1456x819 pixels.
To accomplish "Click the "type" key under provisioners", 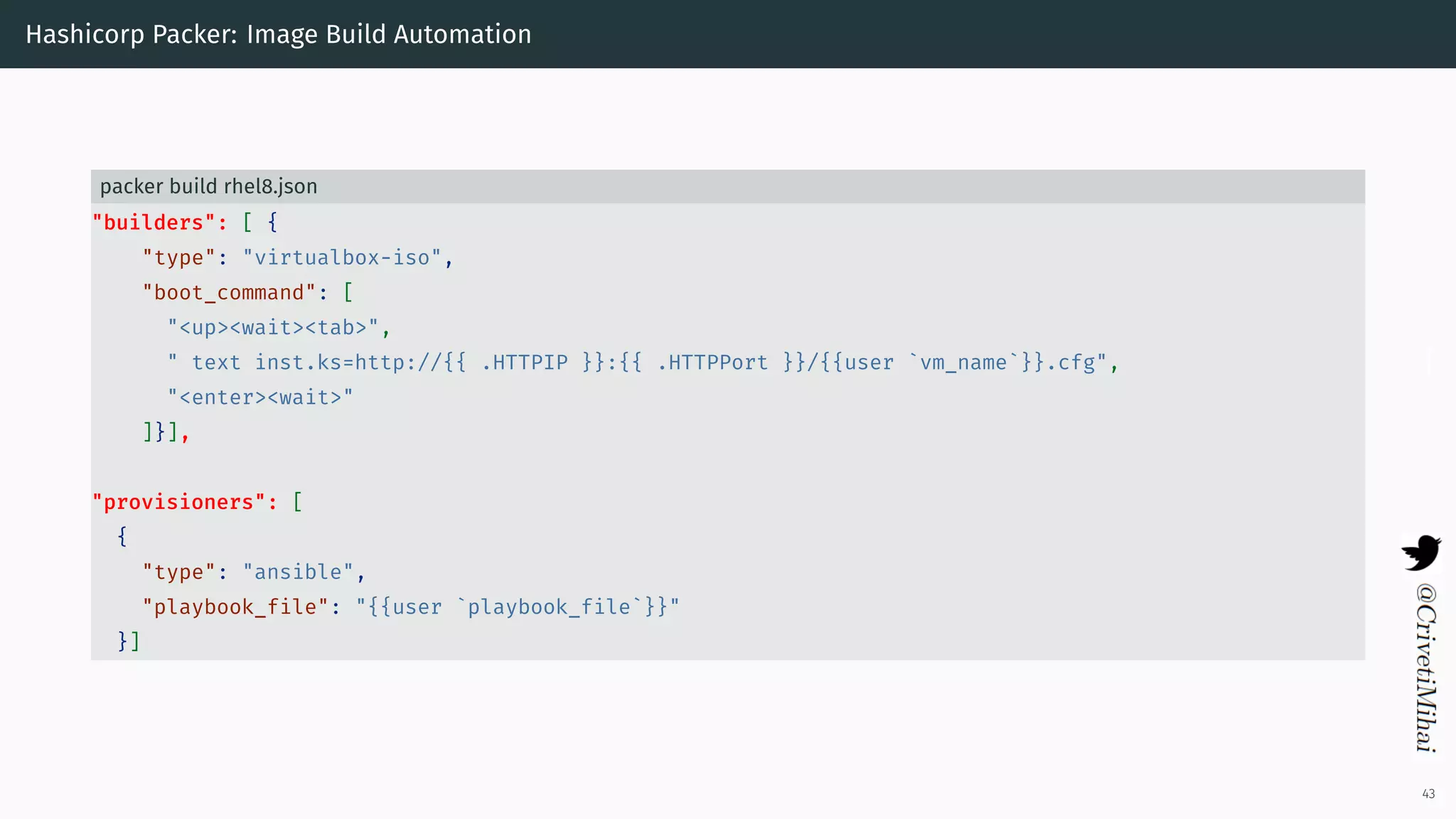I will click(x=178, y=572).
